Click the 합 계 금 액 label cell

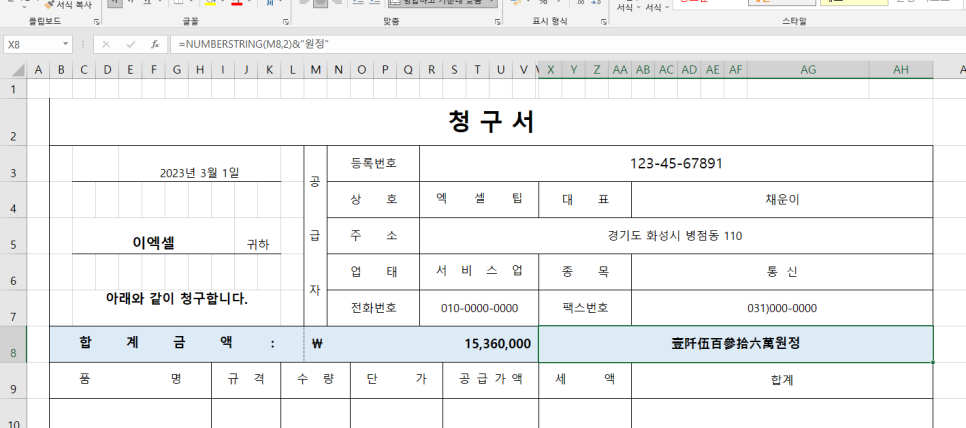[x=177, y=344]
